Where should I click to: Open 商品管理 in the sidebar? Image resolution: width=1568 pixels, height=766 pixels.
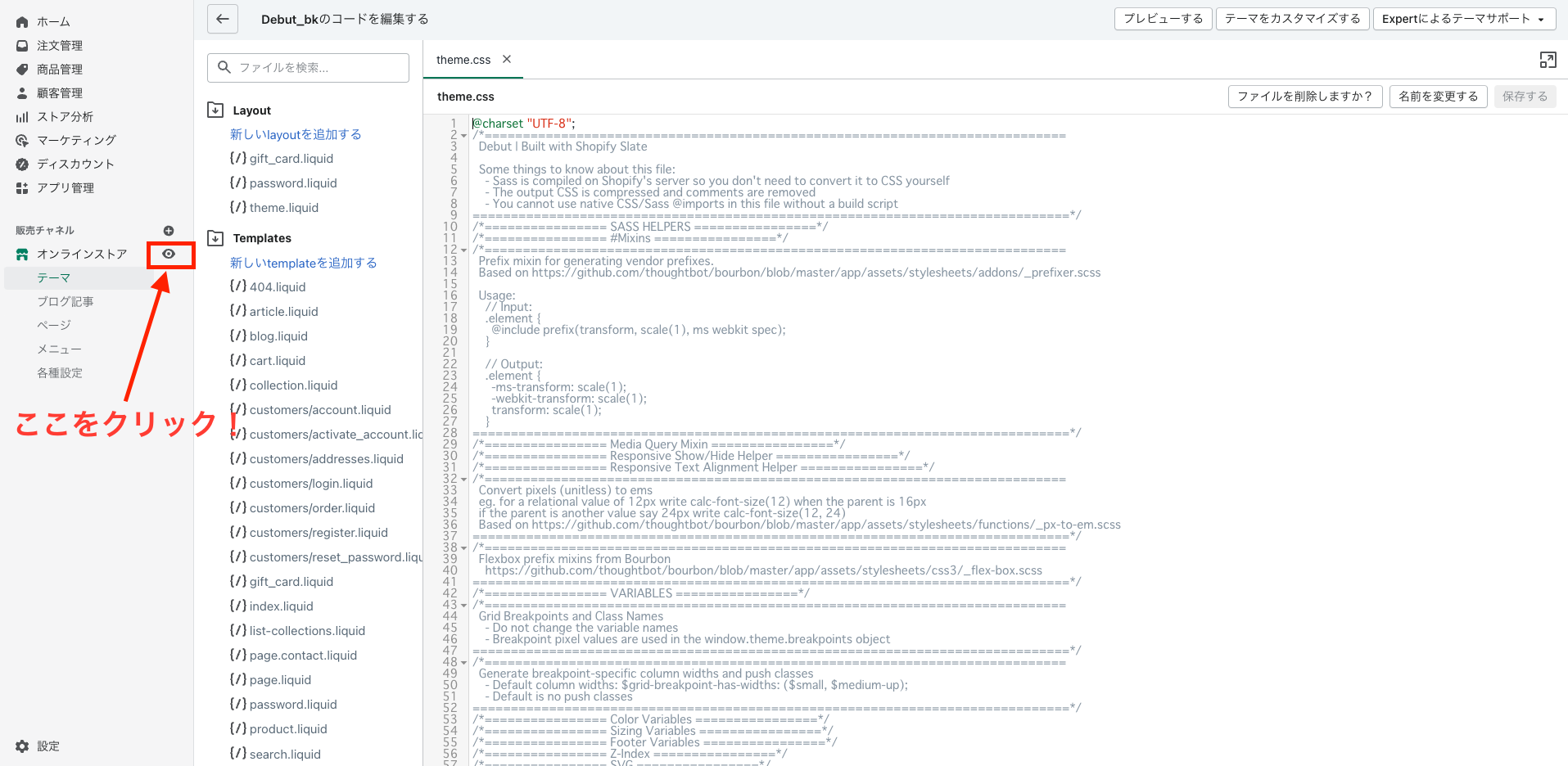click(x=59, y=70)
